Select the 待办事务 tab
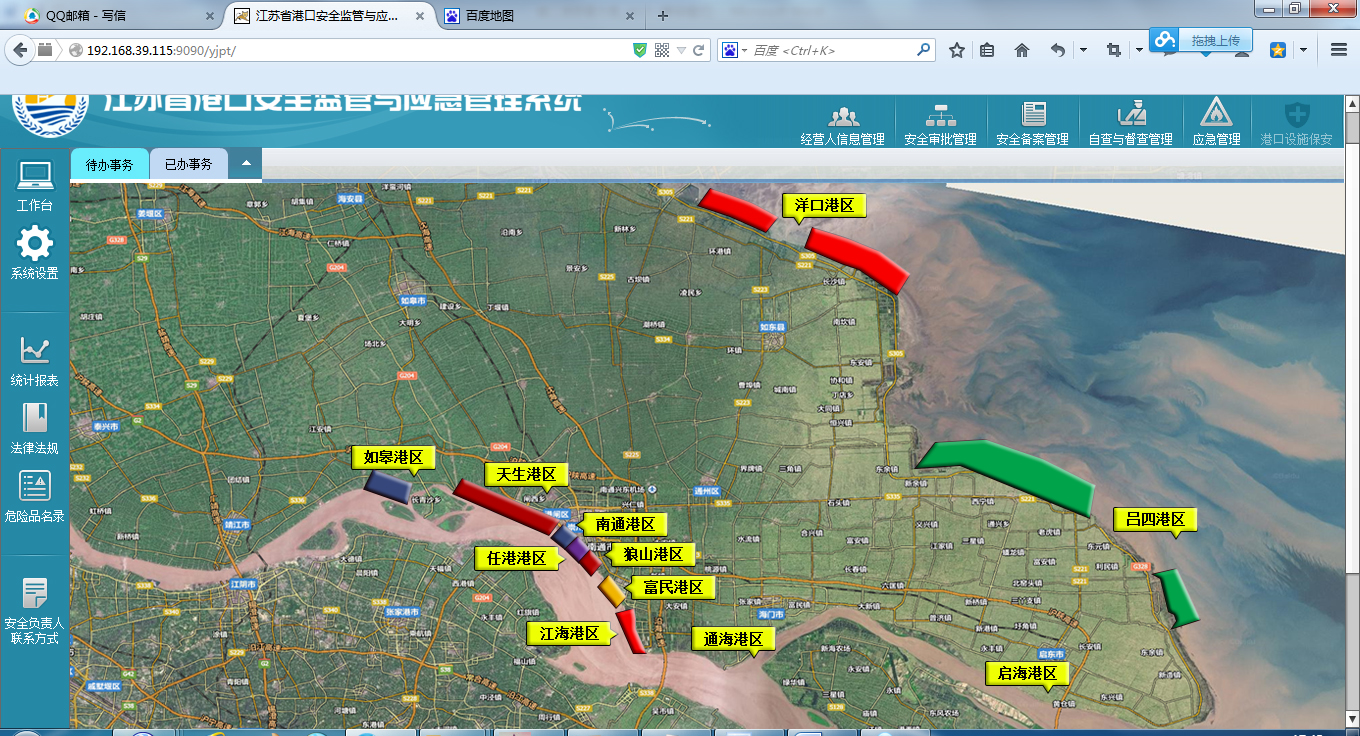Screen dimensions: 1360x736 [110, 165]
